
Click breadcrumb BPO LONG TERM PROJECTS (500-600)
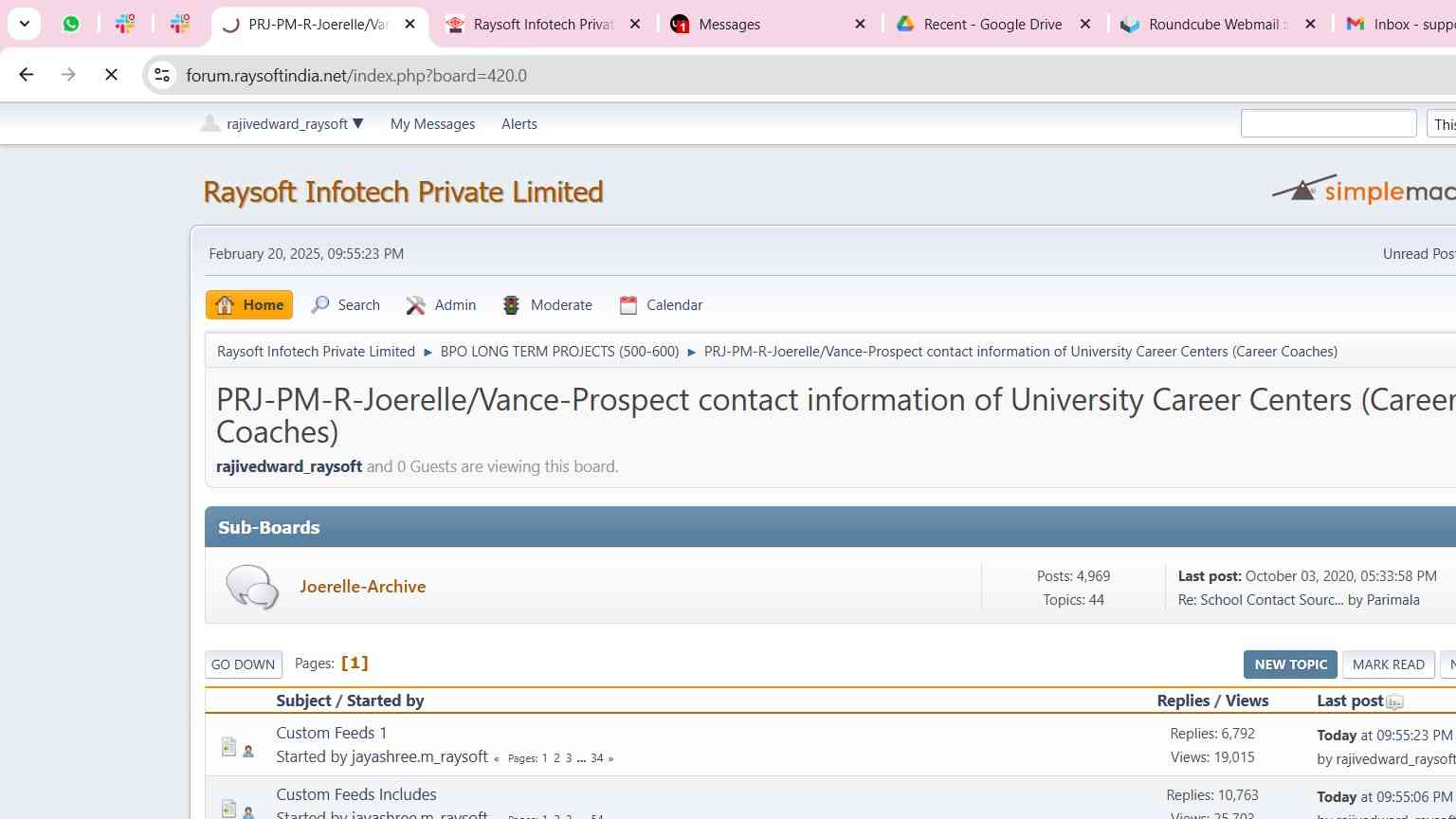(x=559, y=352)
